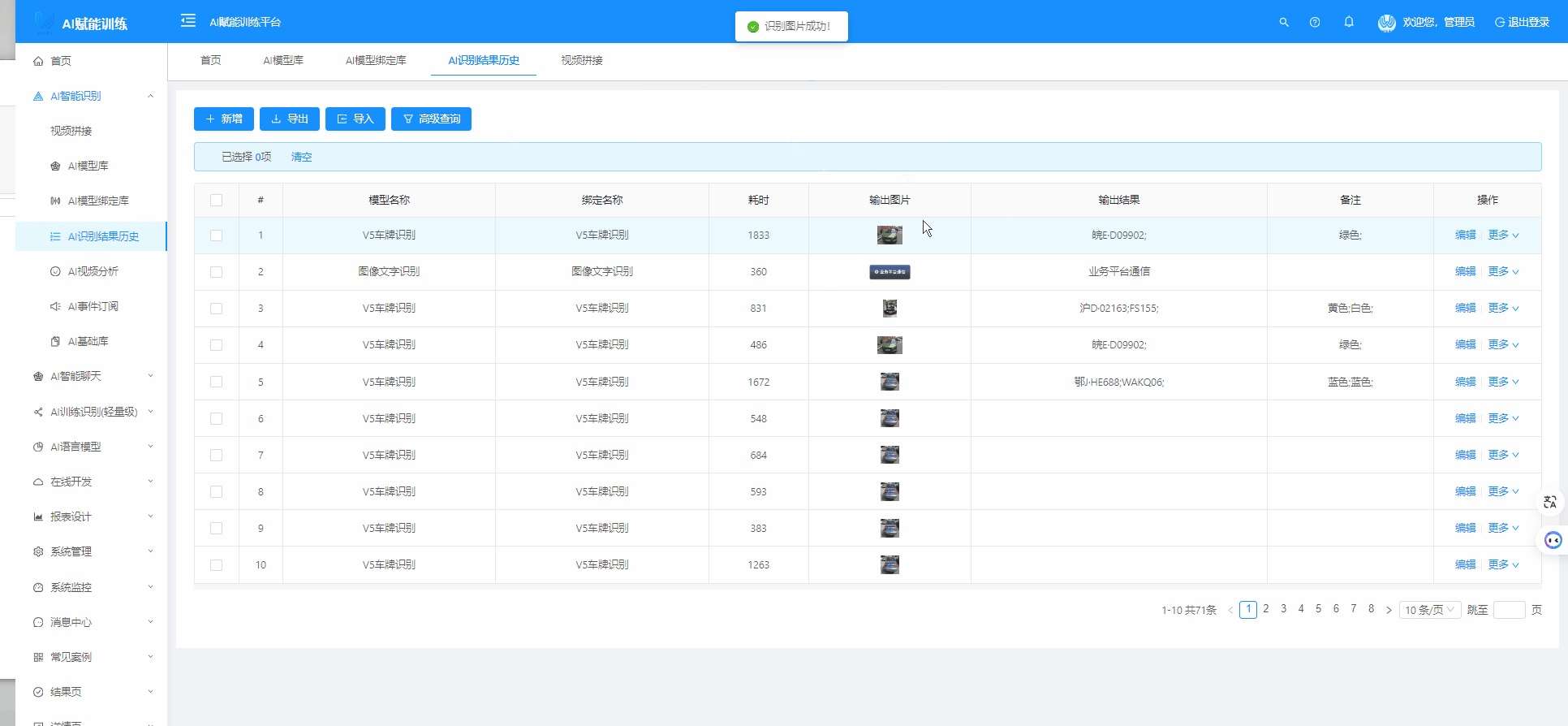Click 编辑 for row 5

[x=1465, y=382]
